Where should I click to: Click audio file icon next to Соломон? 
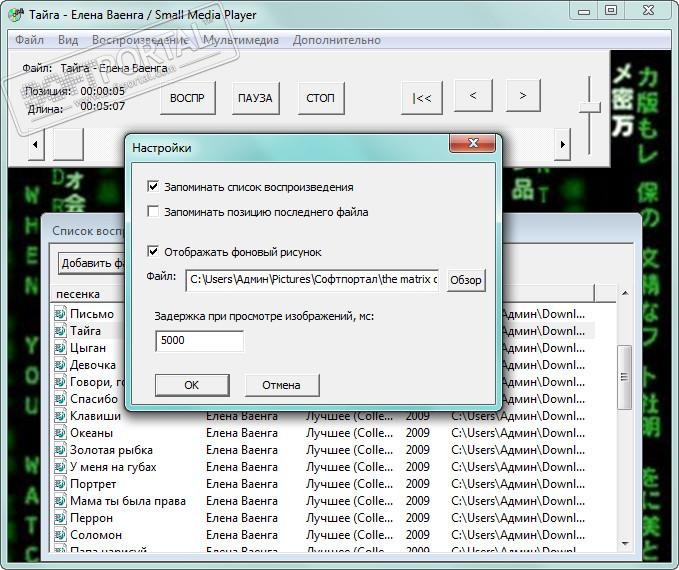tap(60, 534)
